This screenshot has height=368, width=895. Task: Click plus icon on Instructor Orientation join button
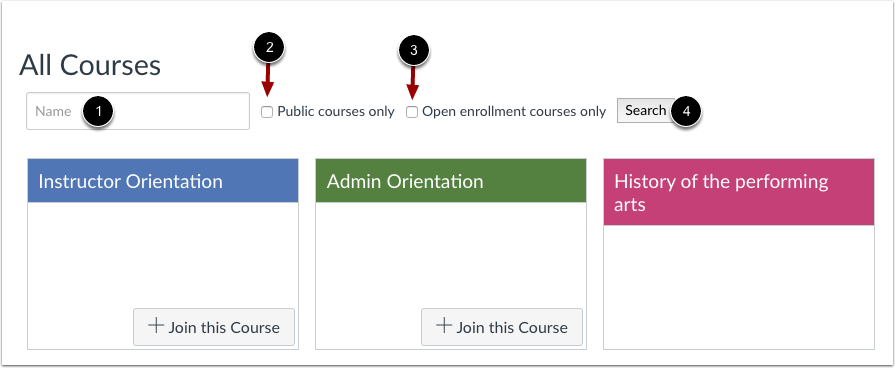click(156, 326)
